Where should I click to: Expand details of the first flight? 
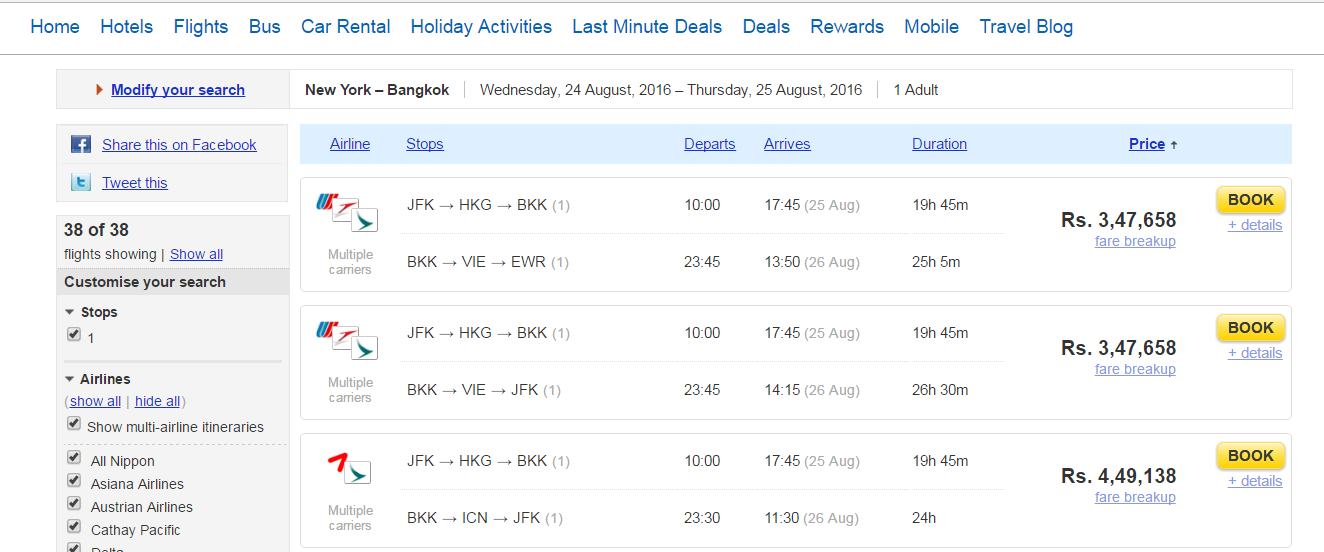point(1255,225)
